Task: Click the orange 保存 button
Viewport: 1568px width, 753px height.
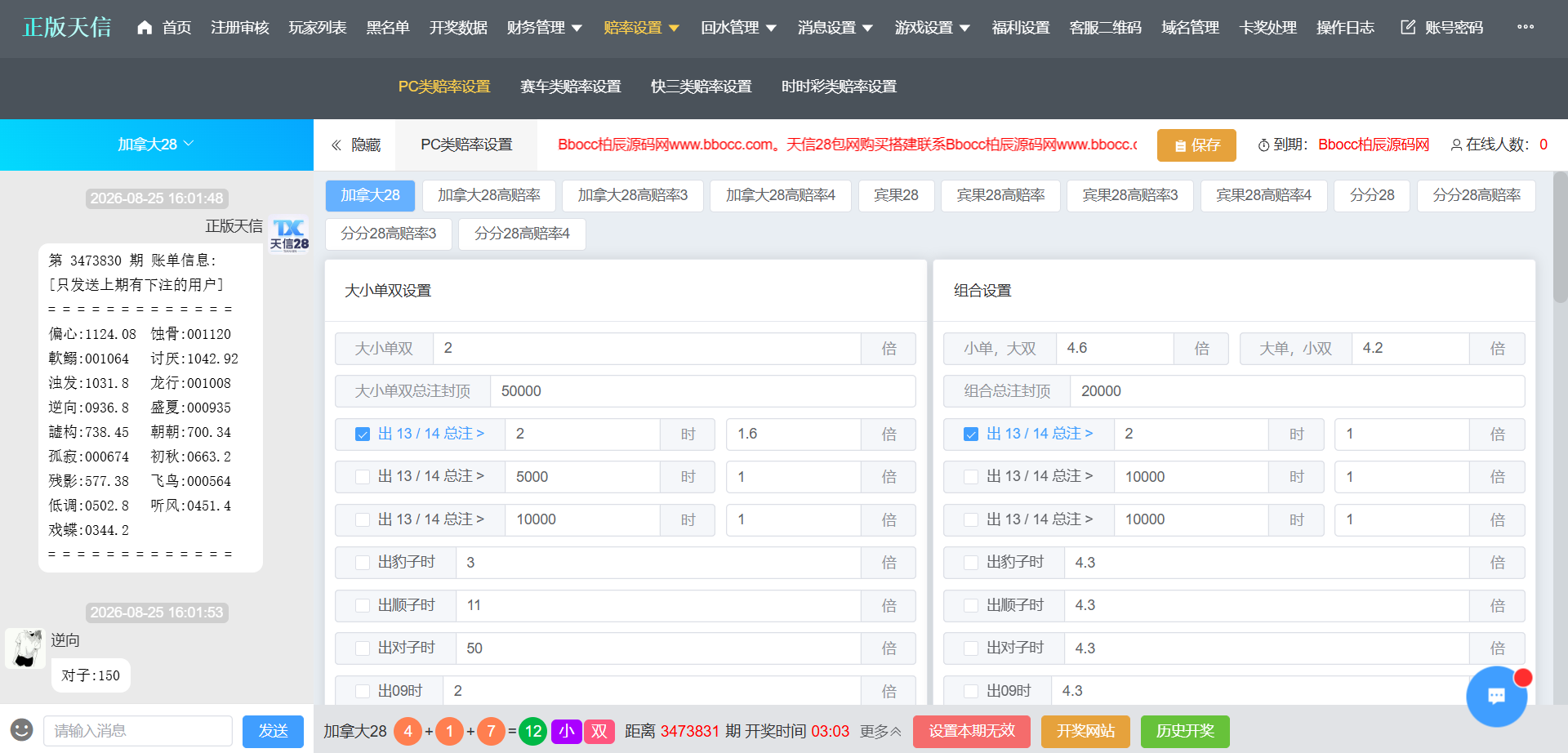Action: (x=1196, y=145)
